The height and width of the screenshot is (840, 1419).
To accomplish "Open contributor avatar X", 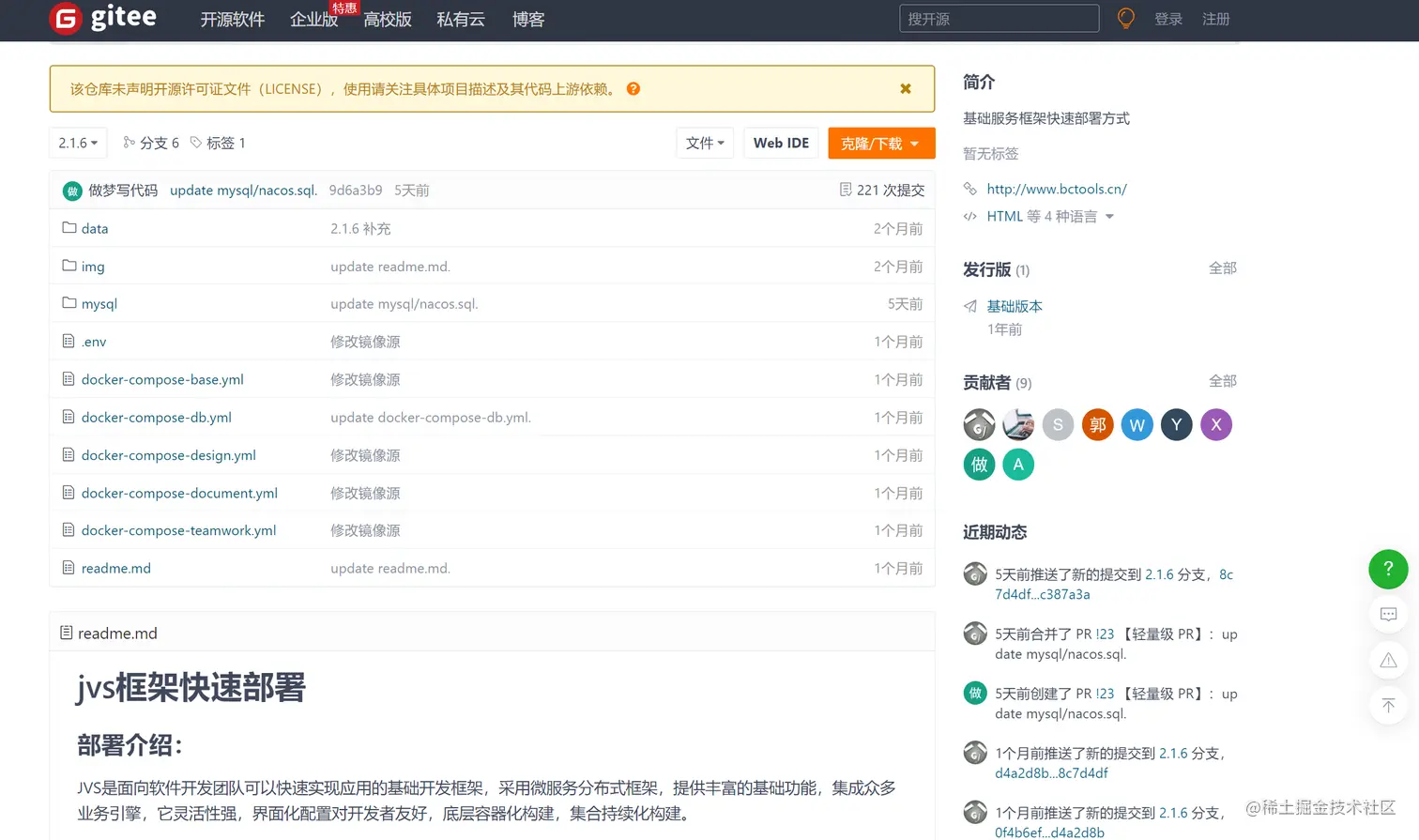I will tap(1216, 425).
